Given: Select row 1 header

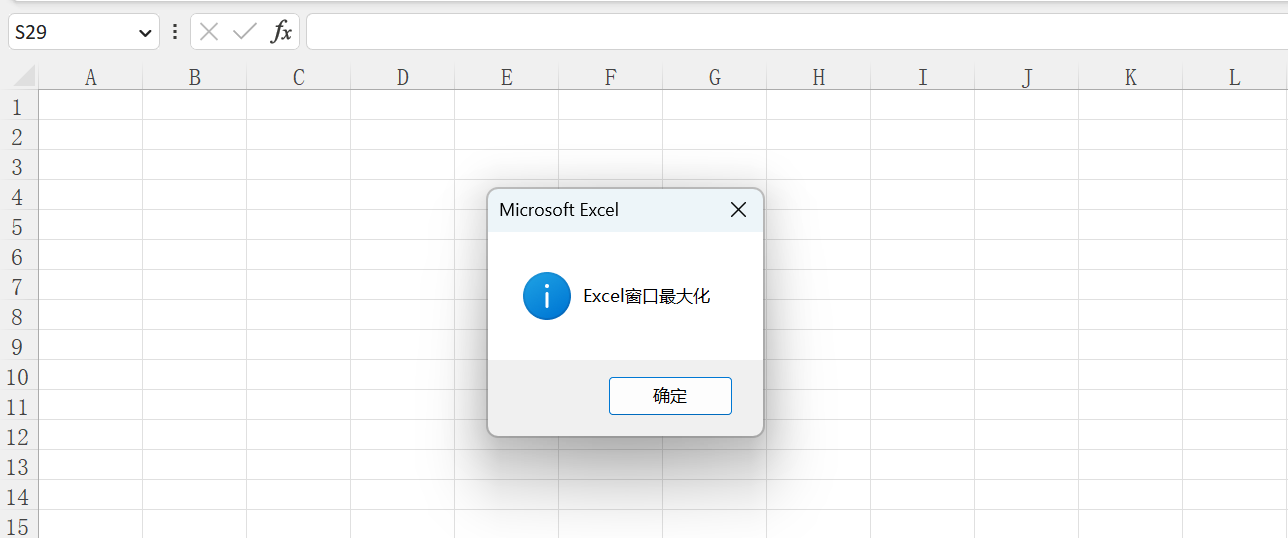Looking at the screenshot, I should tap(19, 106).
